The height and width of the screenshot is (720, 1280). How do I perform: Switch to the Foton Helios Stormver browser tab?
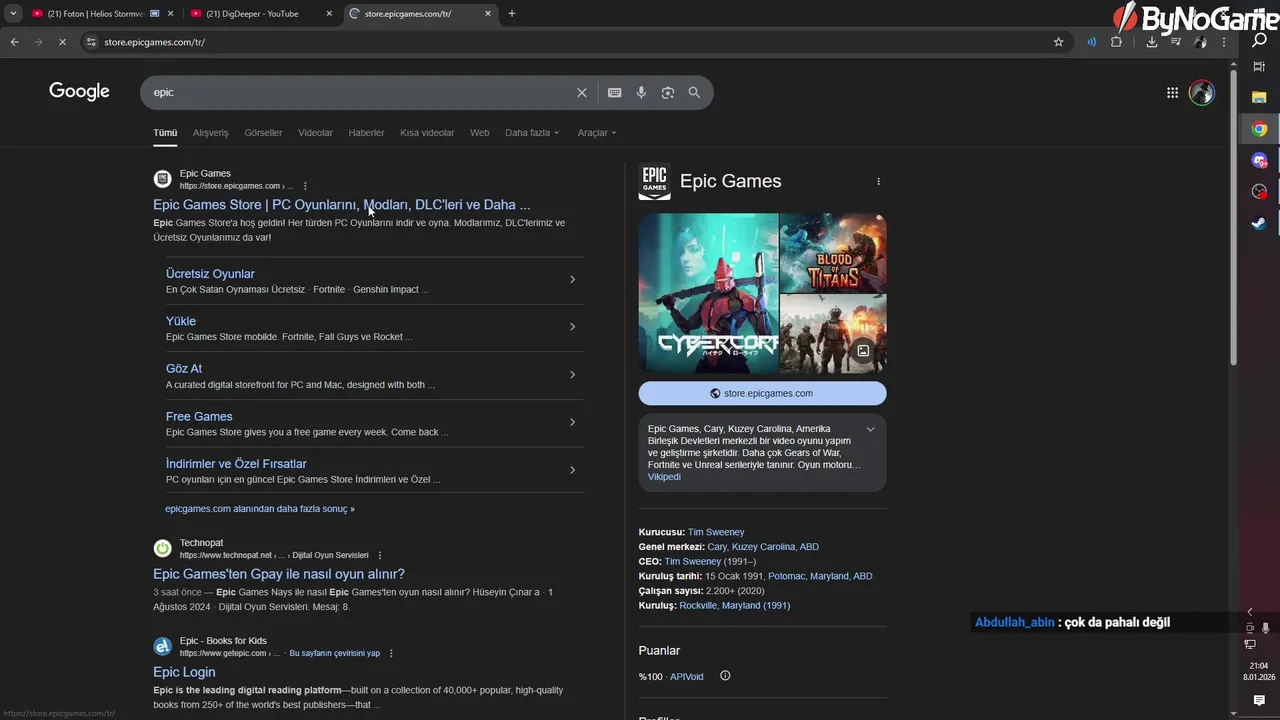(x=102, y=14)
